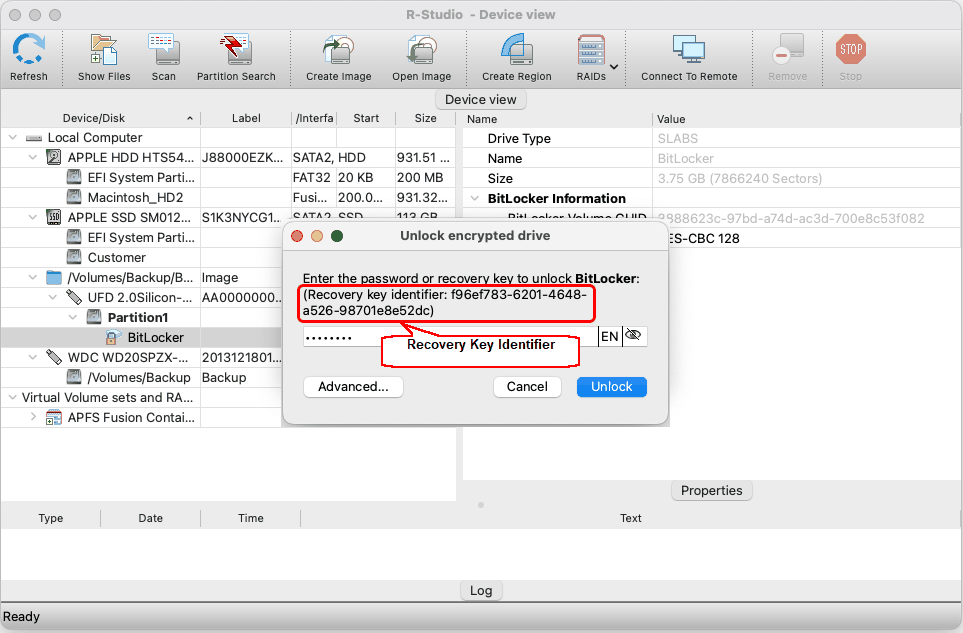Click the Label column header
Image resolution: width=963 pixels, height=633 pixels.
[x=246, y=118]
